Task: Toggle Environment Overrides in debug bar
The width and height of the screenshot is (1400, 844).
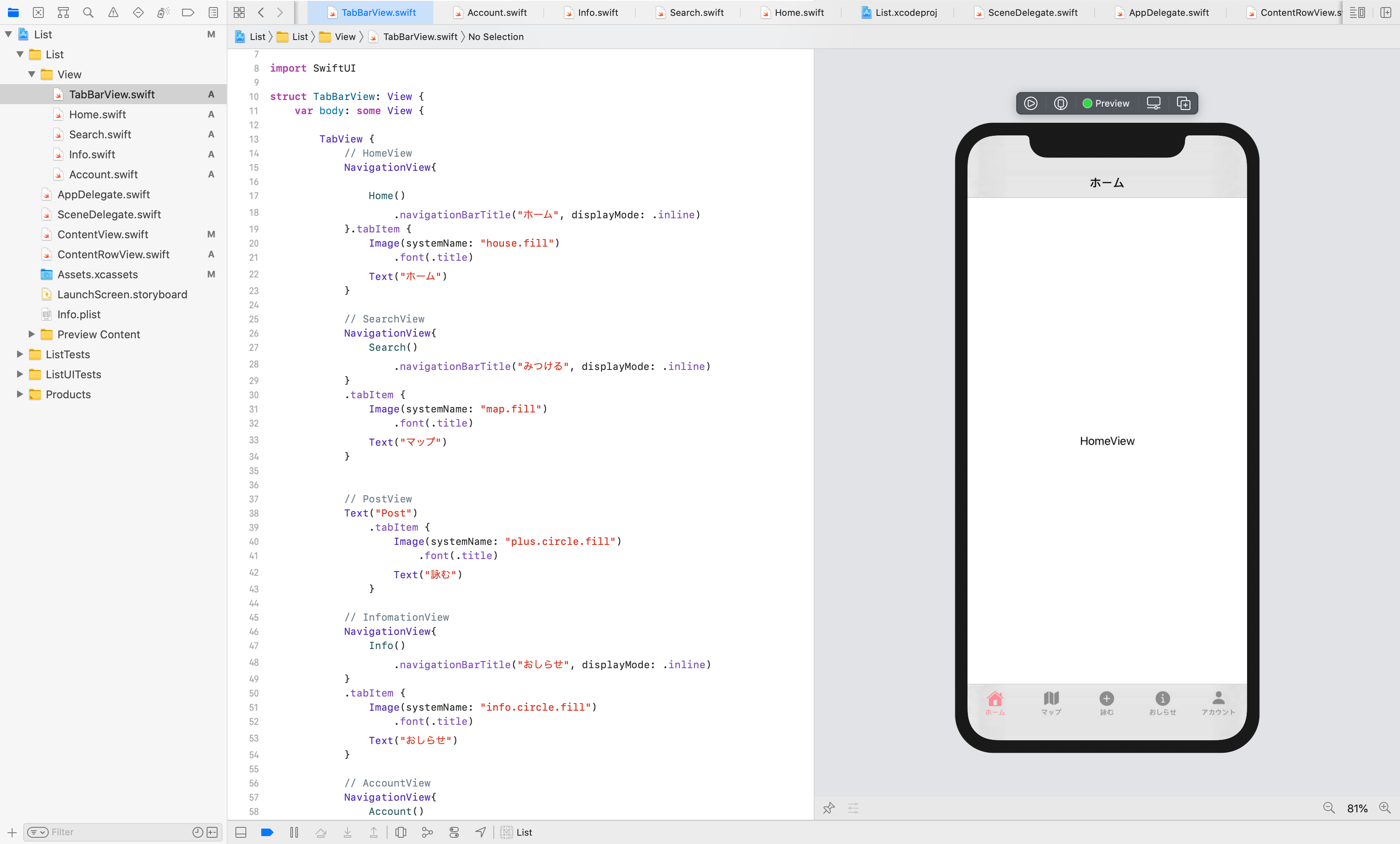Action: [x=455, y=833]
